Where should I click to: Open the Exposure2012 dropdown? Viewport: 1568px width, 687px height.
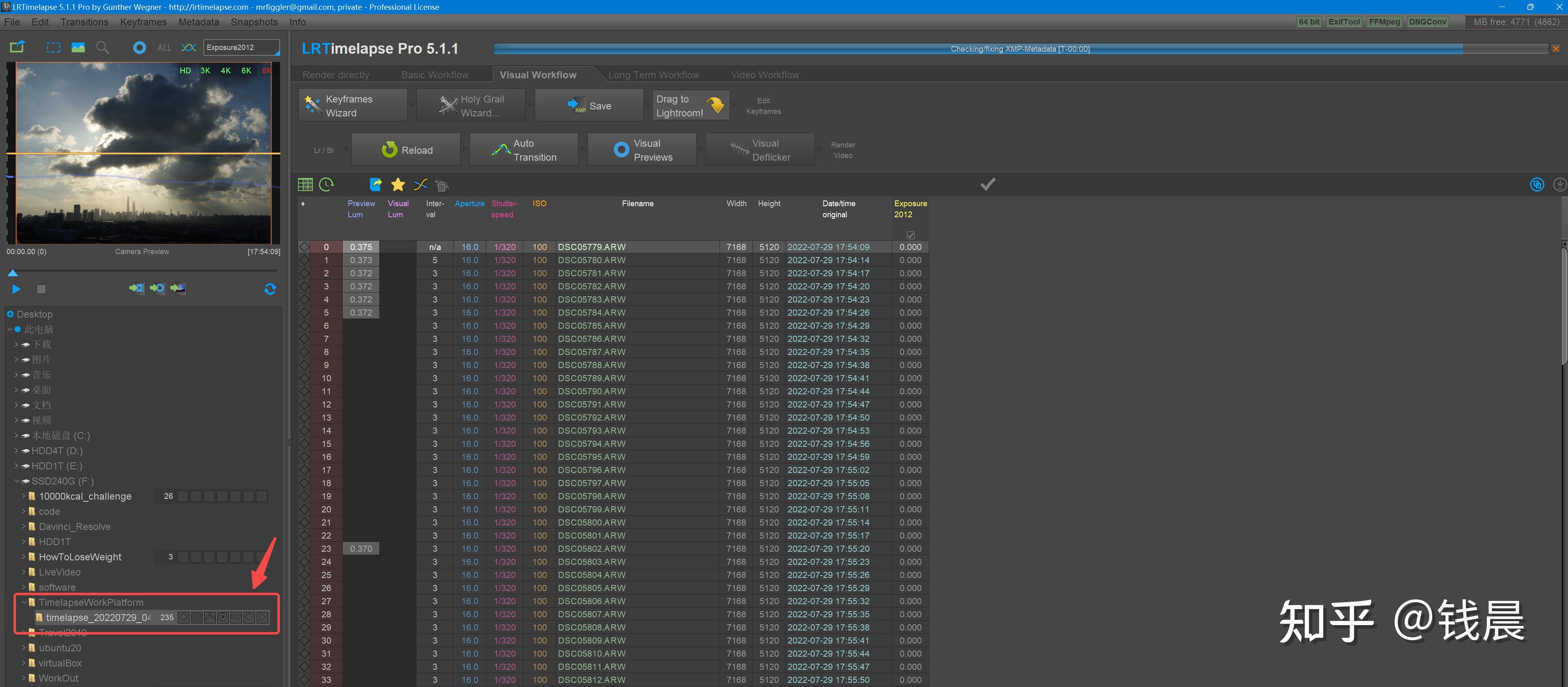242,48
